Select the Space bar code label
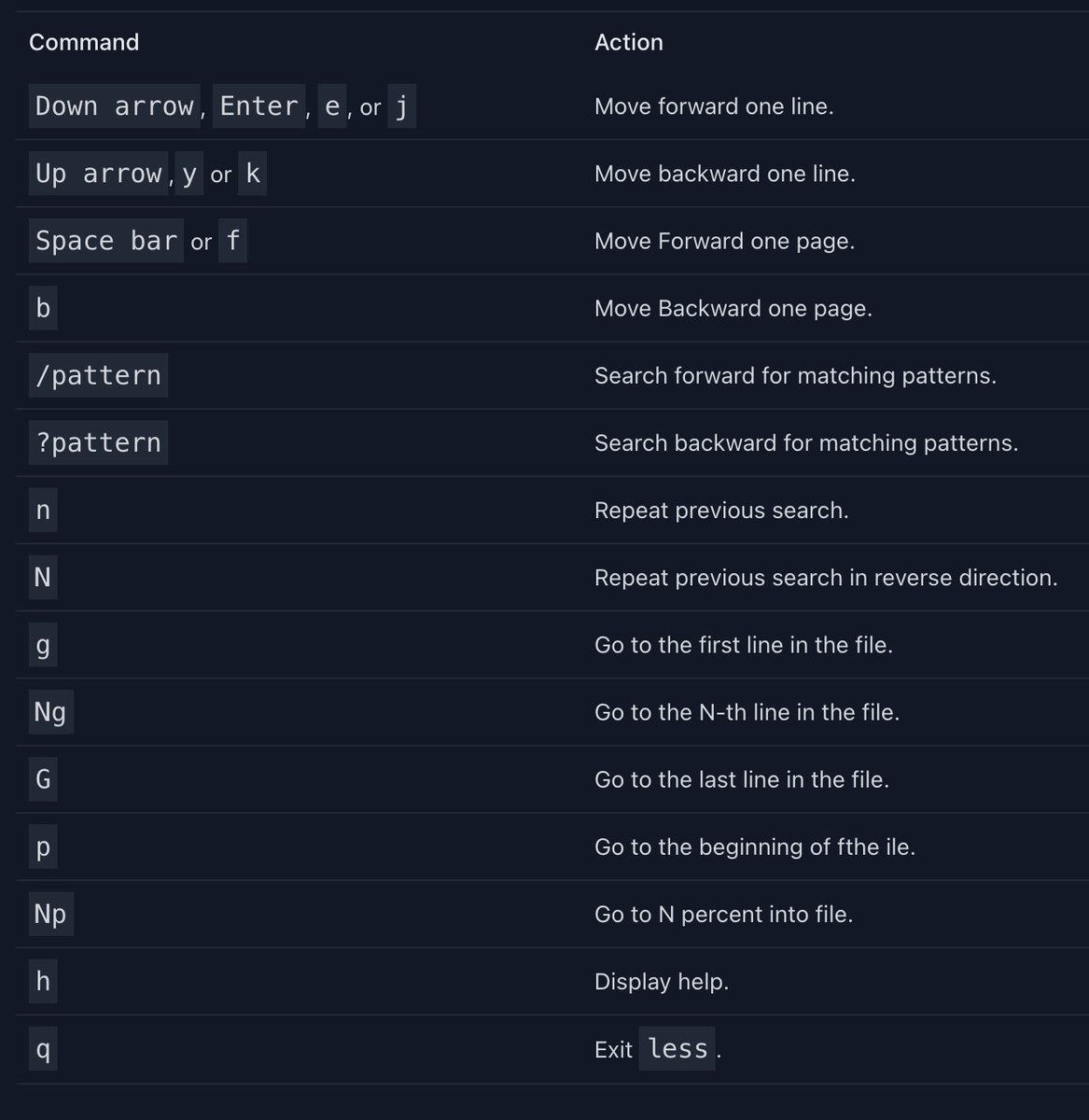This screenshot has height=1120, width=1089. coord(105,241)
